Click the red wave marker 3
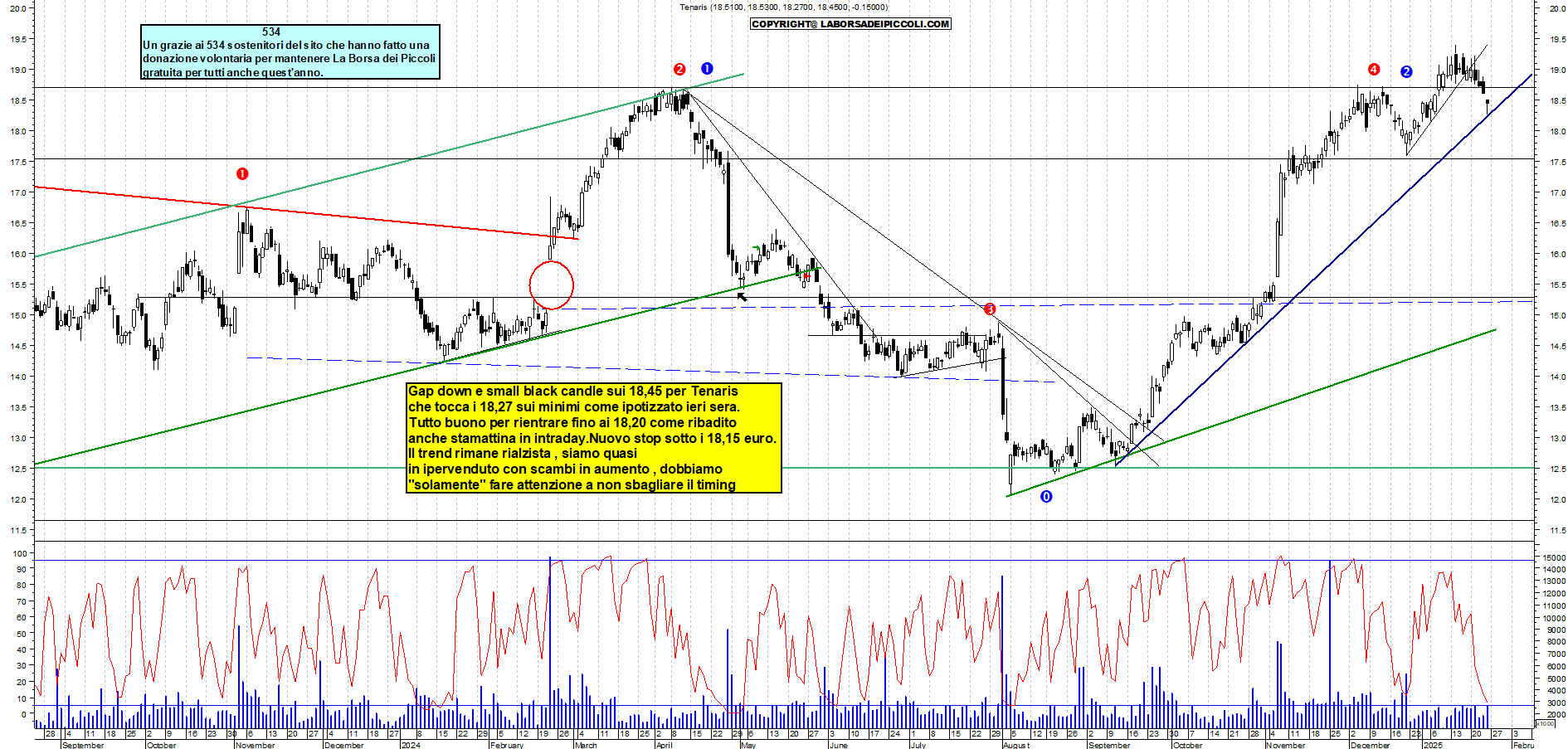This screenshot has height=749, width=1568. (x=990, y=309)
